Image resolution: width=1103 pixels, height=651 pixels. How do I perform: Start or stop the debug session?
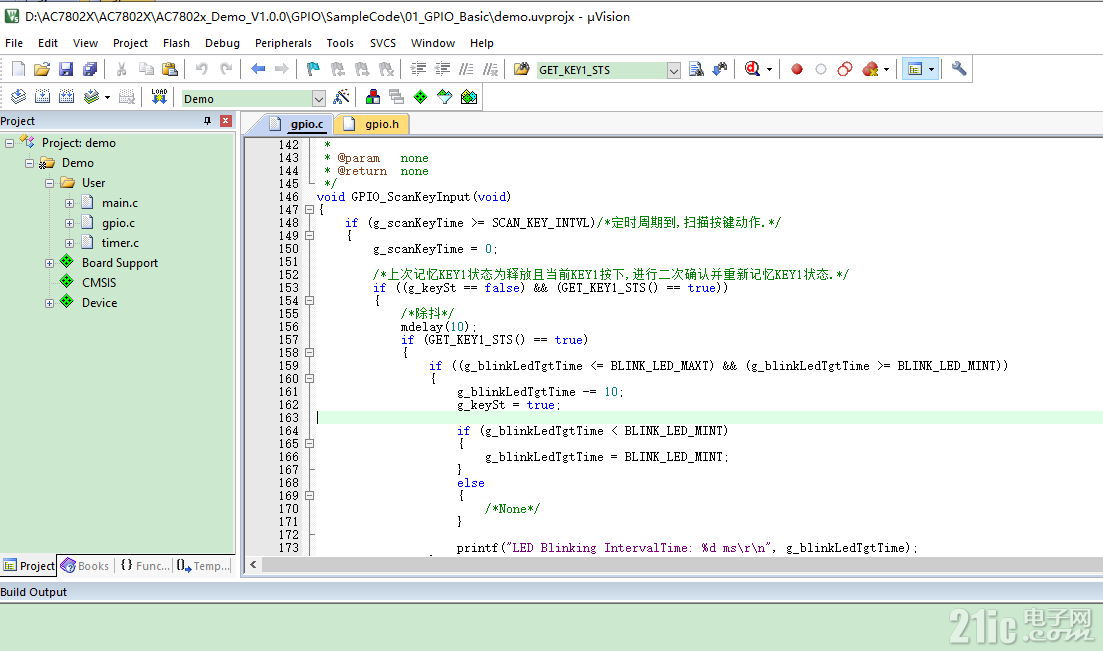pos(752,69)
